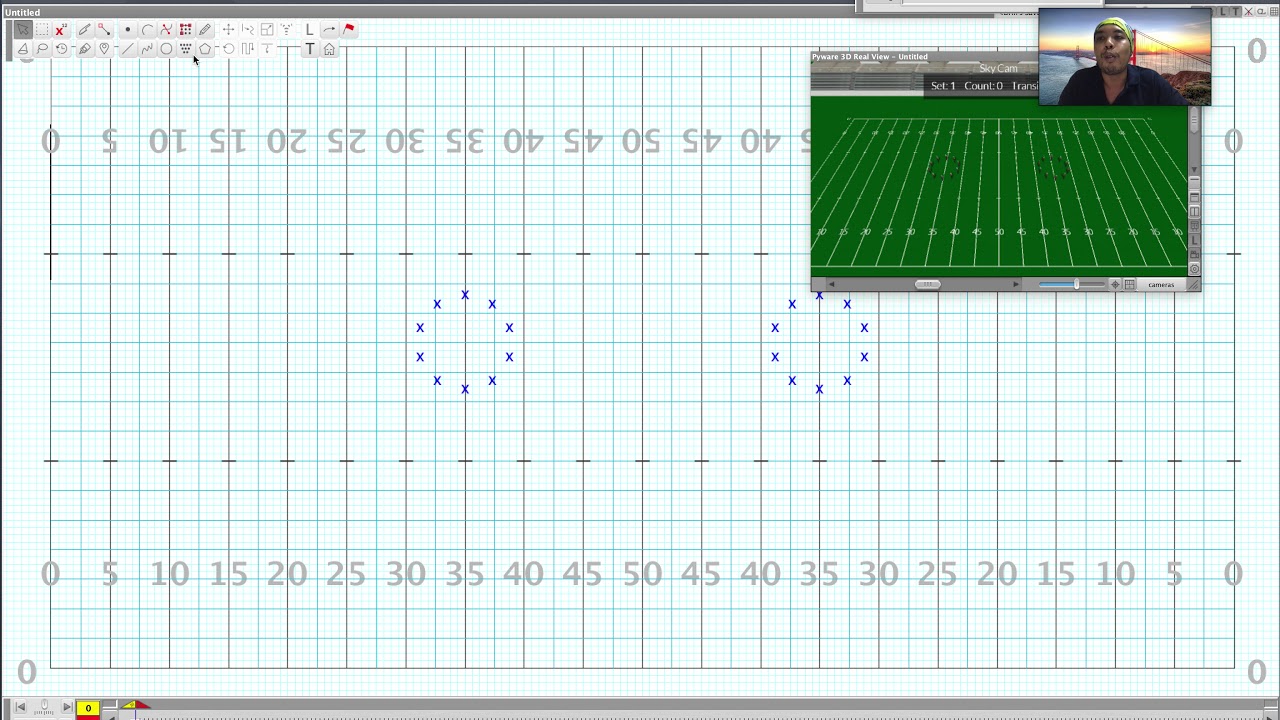Click left arrow of Real View scrollbar
The height and width of the screenshot is (720, 1280).
click(831, 285)
